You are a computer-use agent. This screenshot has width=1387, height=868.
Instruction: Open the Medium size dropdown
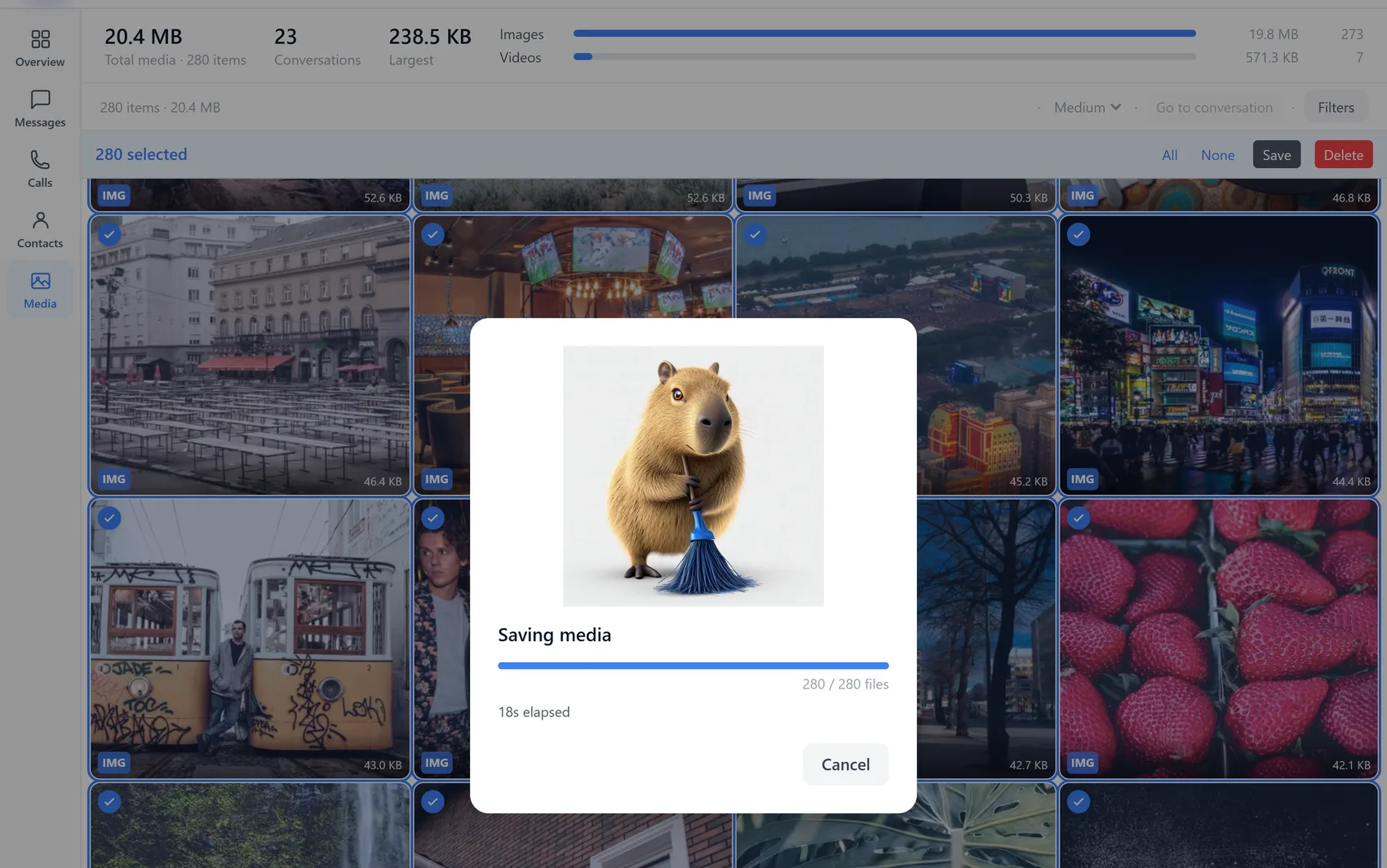[x=1088, y=107]
